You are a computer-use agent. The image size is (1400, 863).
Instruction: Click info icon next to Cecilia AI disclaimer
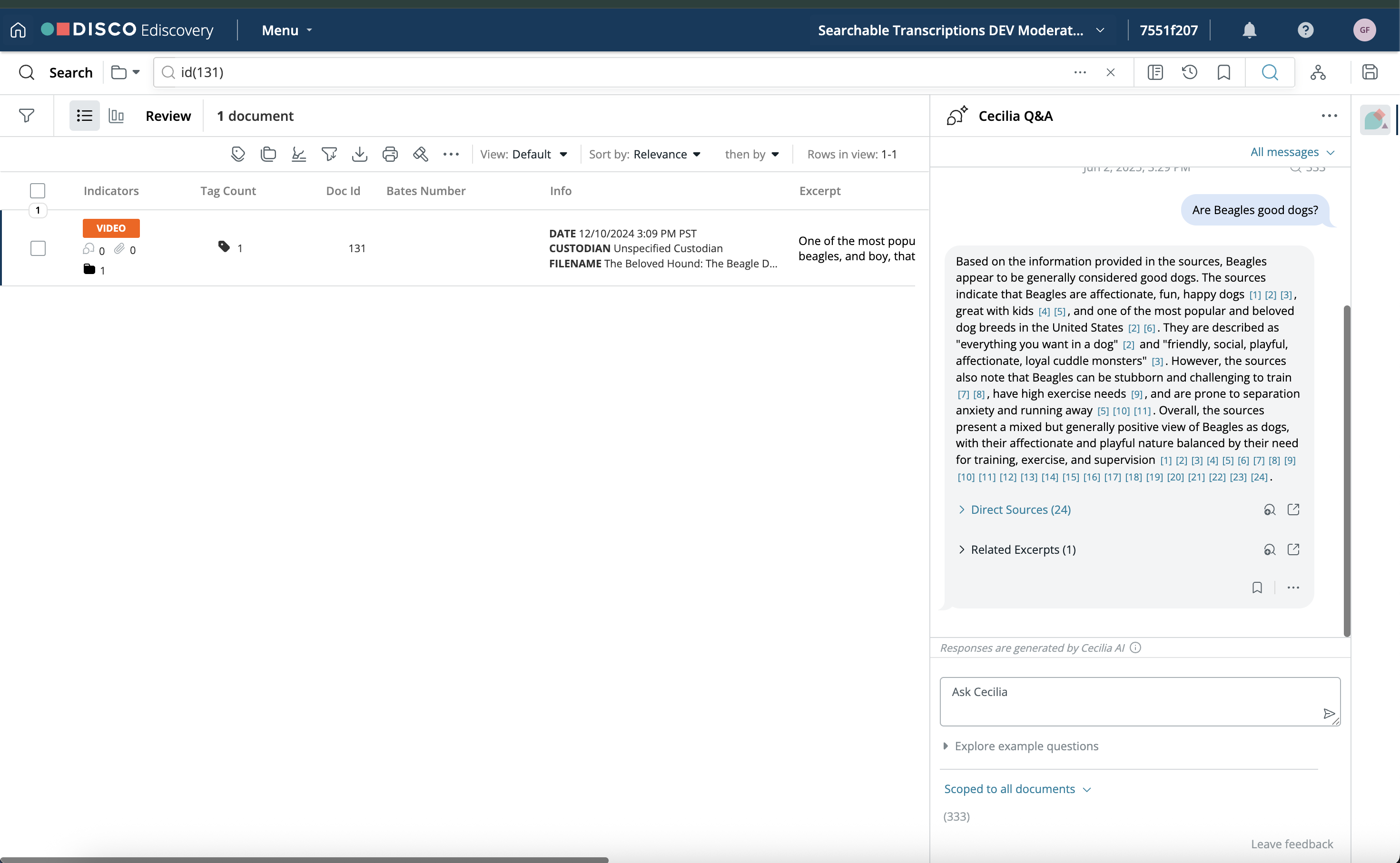coord(1135,648)
